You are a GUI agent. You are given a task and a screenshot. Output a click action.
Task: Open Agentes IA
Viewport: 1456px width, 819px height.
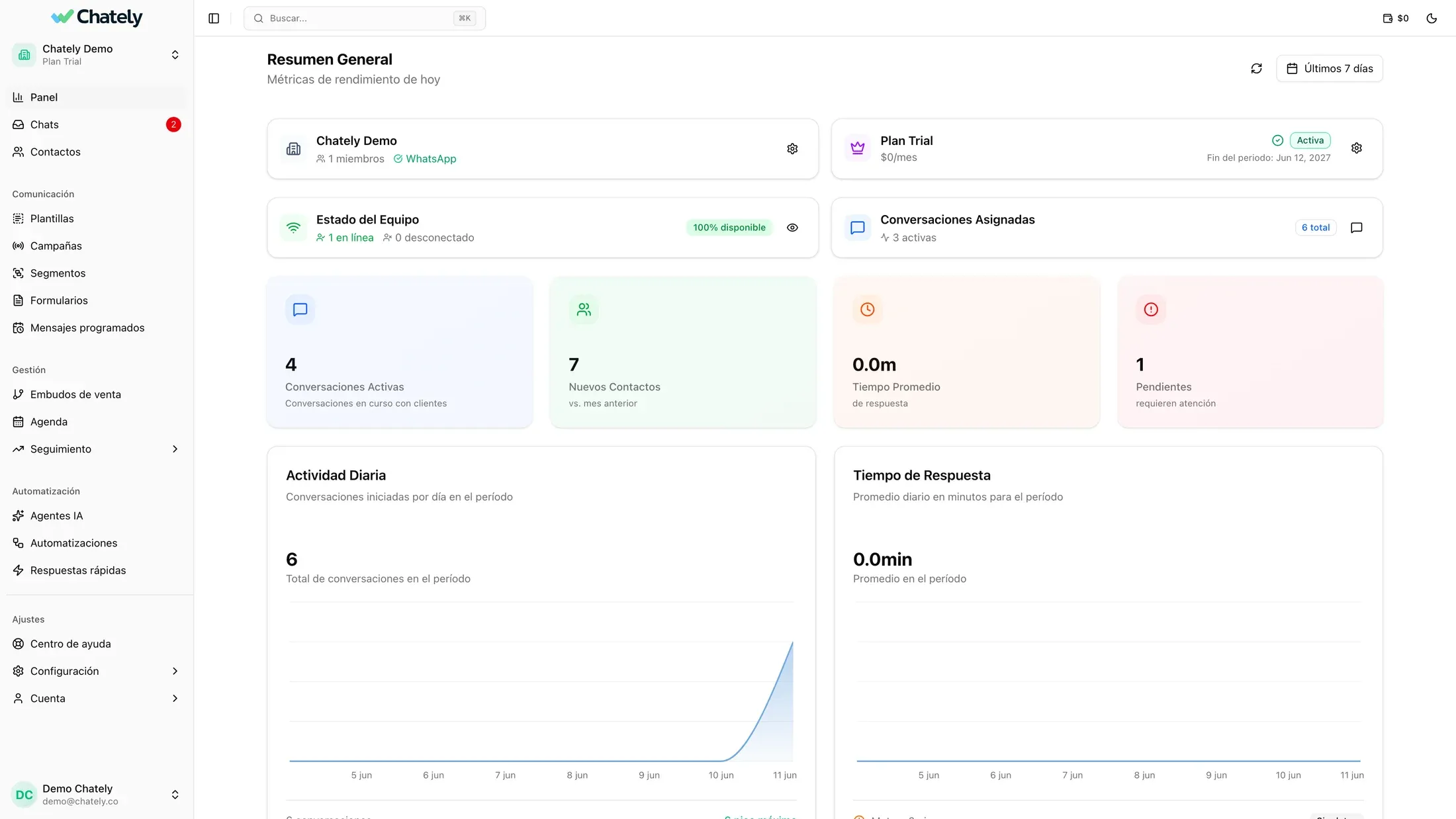tap(97, 516)
